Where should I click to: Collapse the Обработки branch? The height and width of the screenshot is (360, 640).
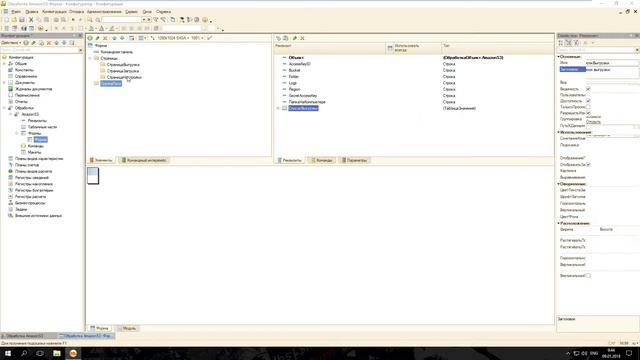point(4,108)
